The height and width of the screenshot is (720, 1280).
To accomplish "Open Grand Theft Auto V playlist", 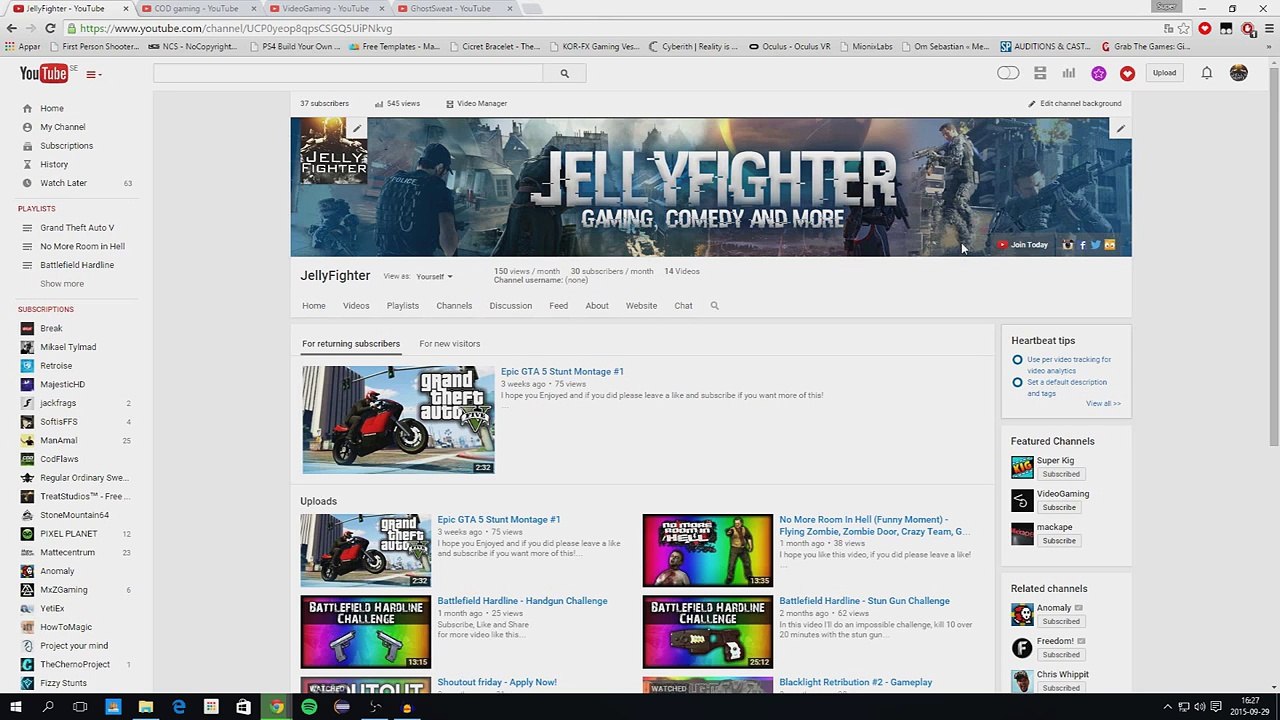I will 75,228.
